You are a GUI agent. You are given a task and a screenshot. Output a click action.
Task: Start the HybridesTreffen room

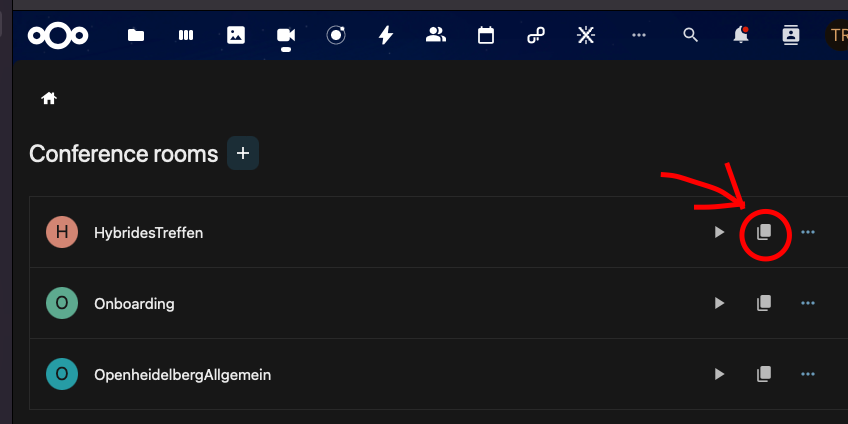[719, 233]
